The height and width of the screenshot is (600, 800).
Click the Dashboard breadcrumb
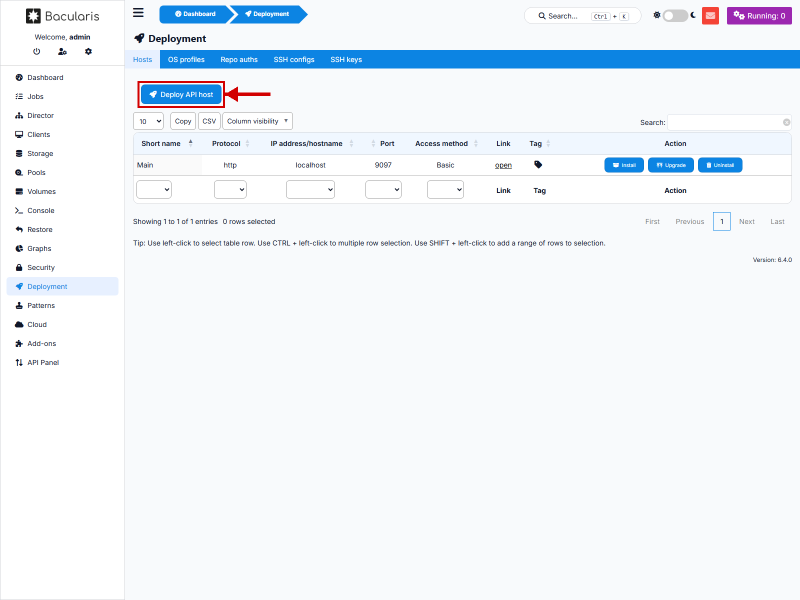pos(195,14)
